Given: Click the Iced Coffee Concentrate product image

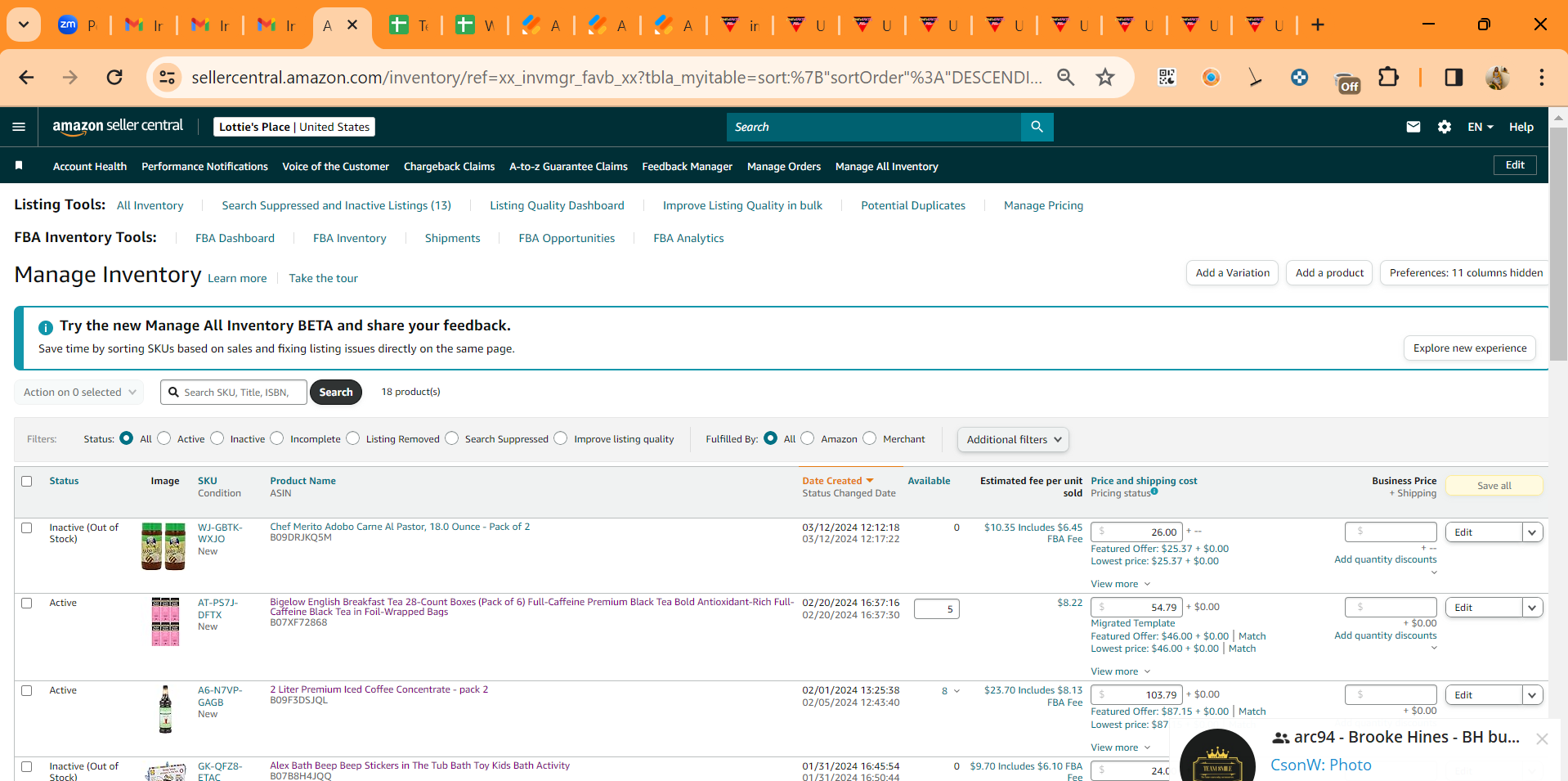Looking at the screenshot, I should 165,709.
